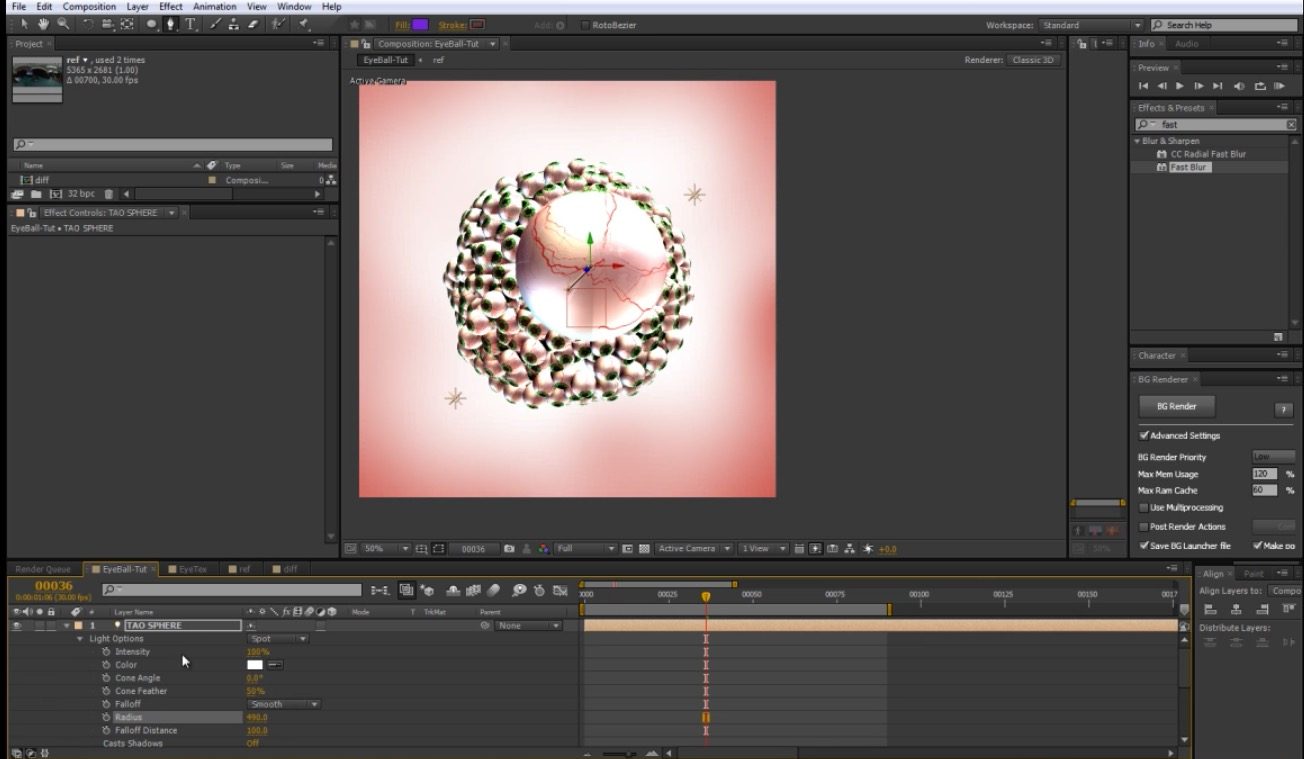Image resolution: width=1304 pixels, height=759 pixels.
Task: Open the 50% magnification dropdown
Action: (x=386, y=549)
